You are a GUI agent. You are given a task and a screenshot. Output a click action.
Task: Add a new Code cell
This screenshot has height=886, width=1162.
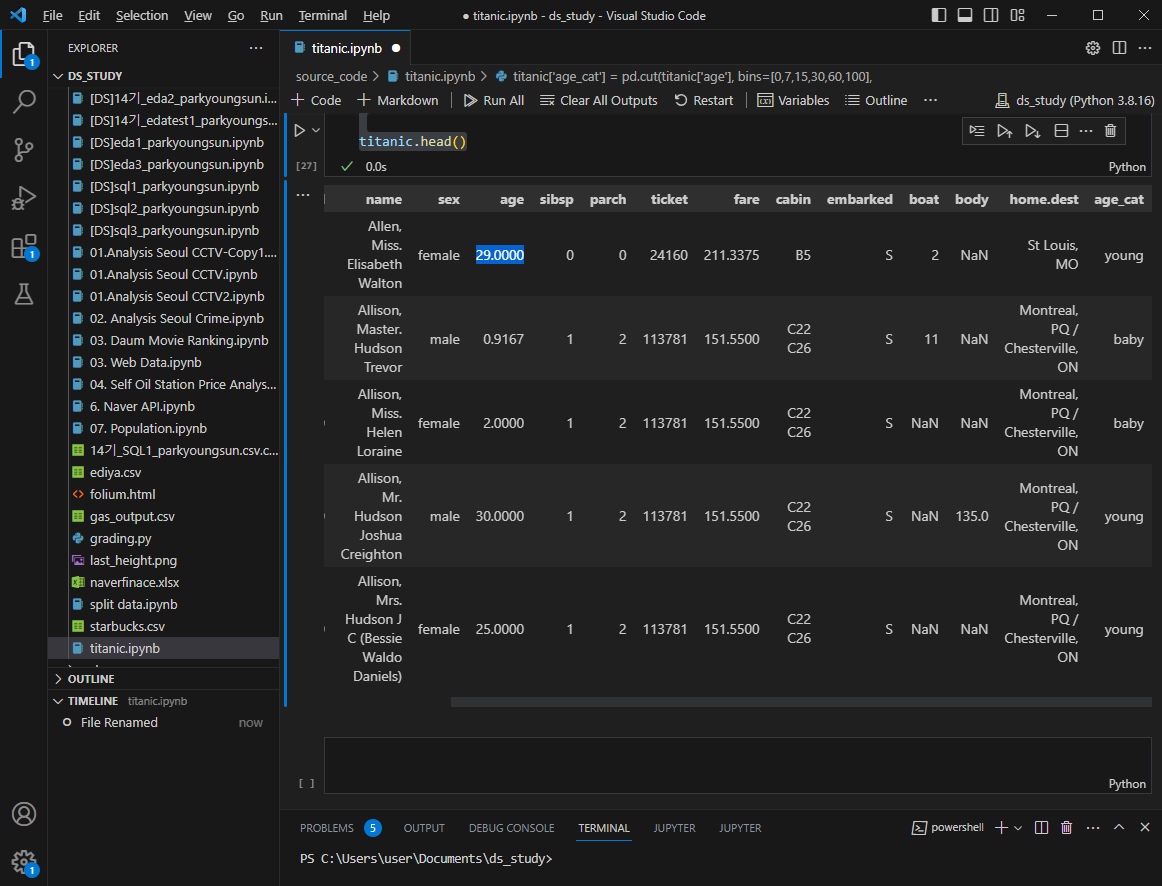[316, 100]
